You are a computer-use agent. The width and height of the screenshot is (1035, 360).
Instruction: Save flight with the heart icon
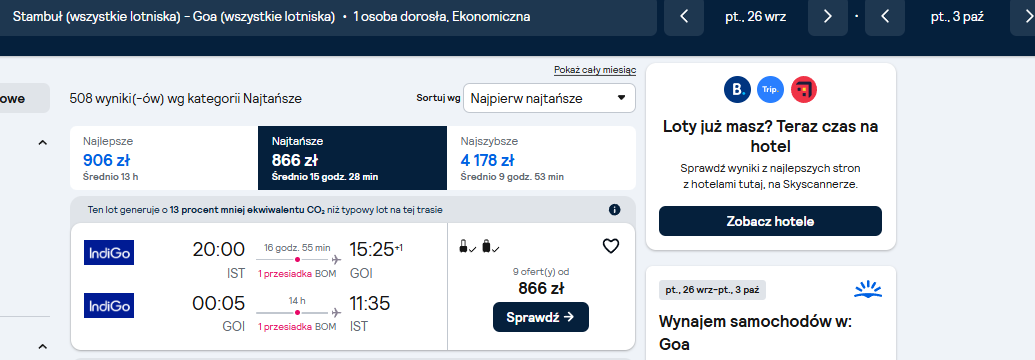(611, 246)
